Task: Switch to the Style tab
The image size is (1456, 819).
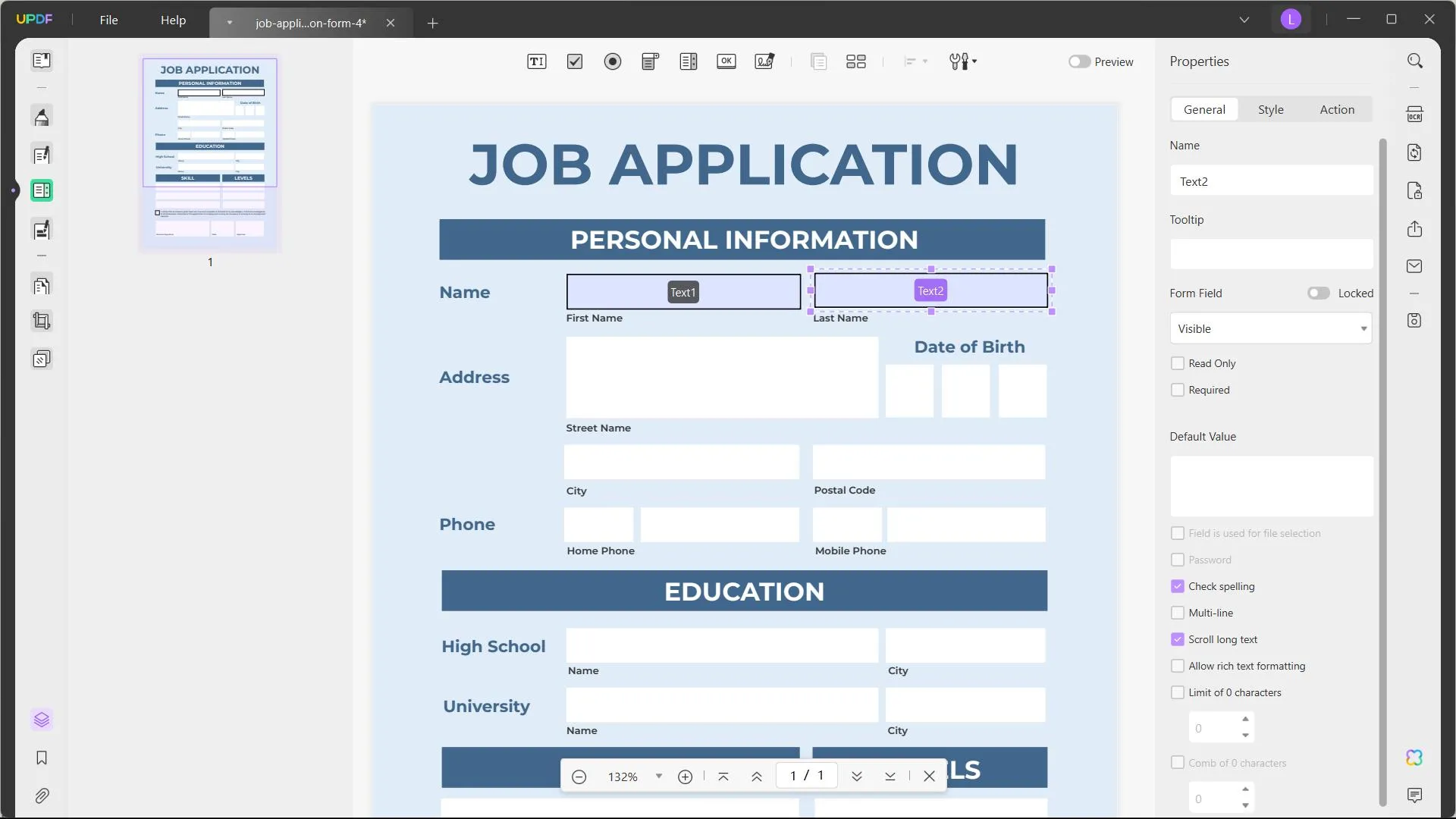Action: (x=1271, y=109)
